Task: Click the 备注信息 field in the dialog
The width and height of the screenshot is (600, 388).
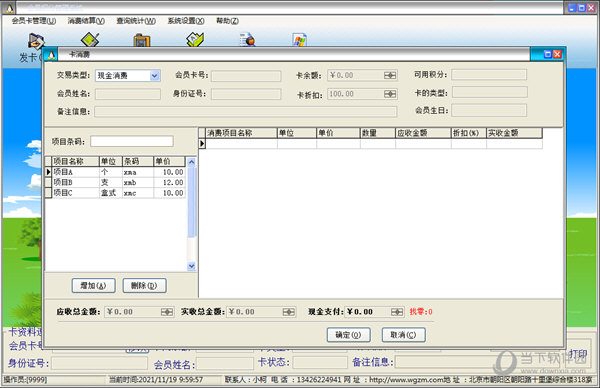Action: click(246, 112)
